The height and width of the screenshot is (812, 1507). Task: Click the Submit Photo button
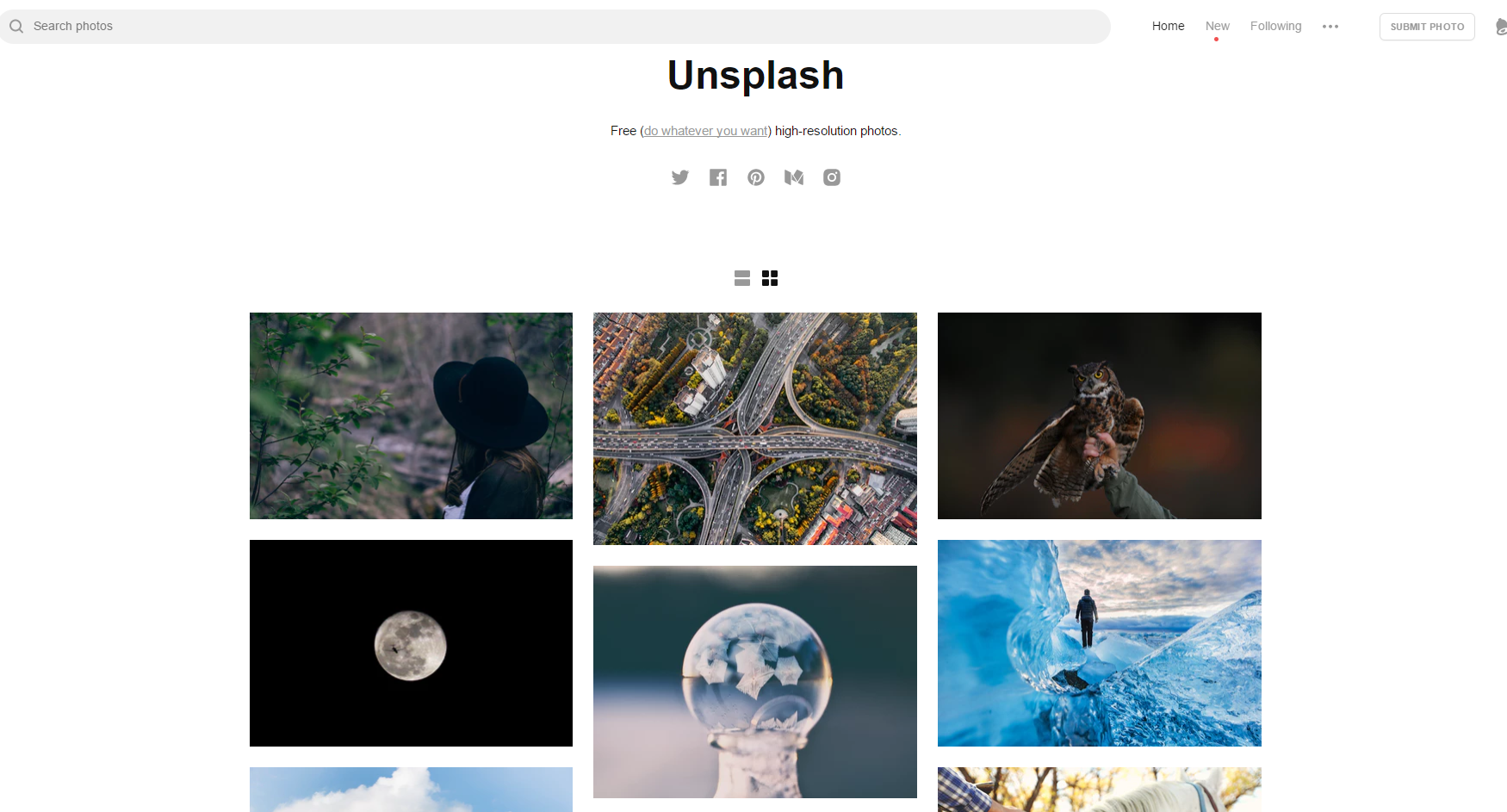tap(1427, 27)
